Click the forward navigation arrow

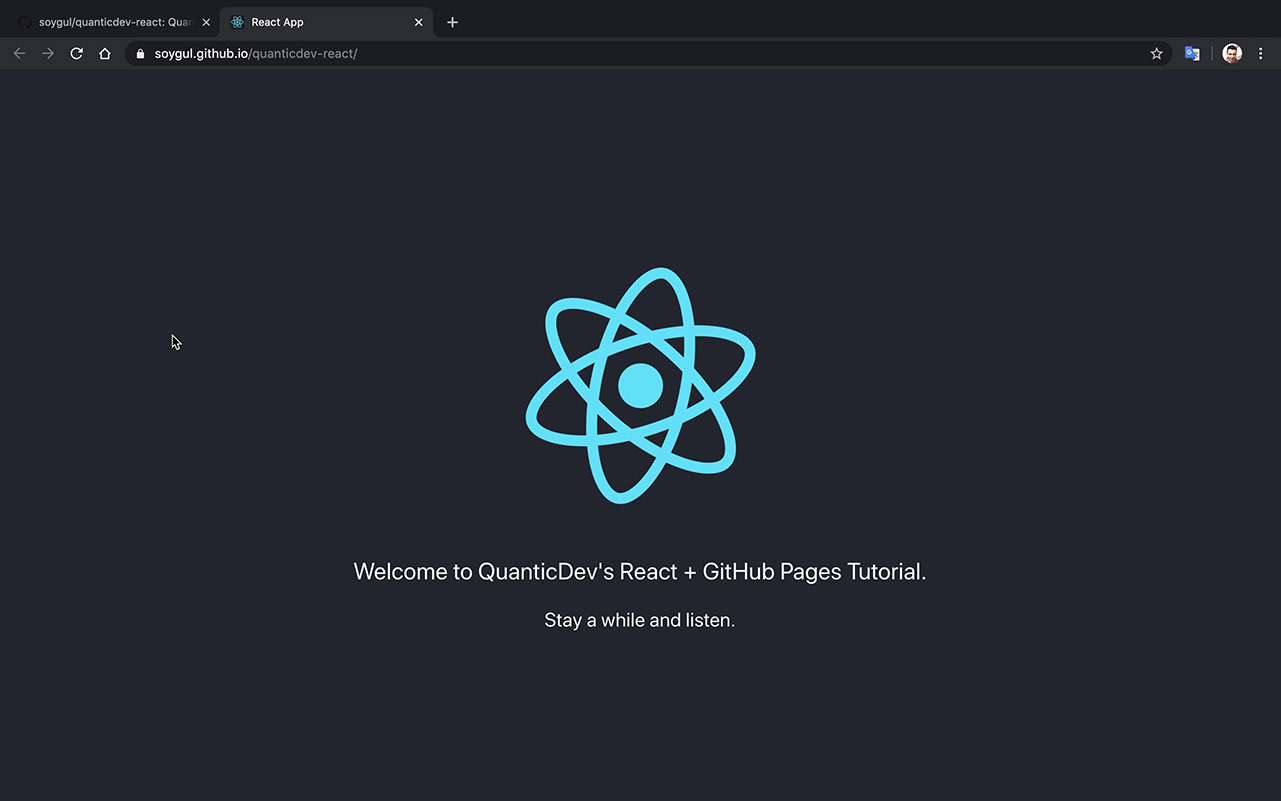(x=47, y=53)
